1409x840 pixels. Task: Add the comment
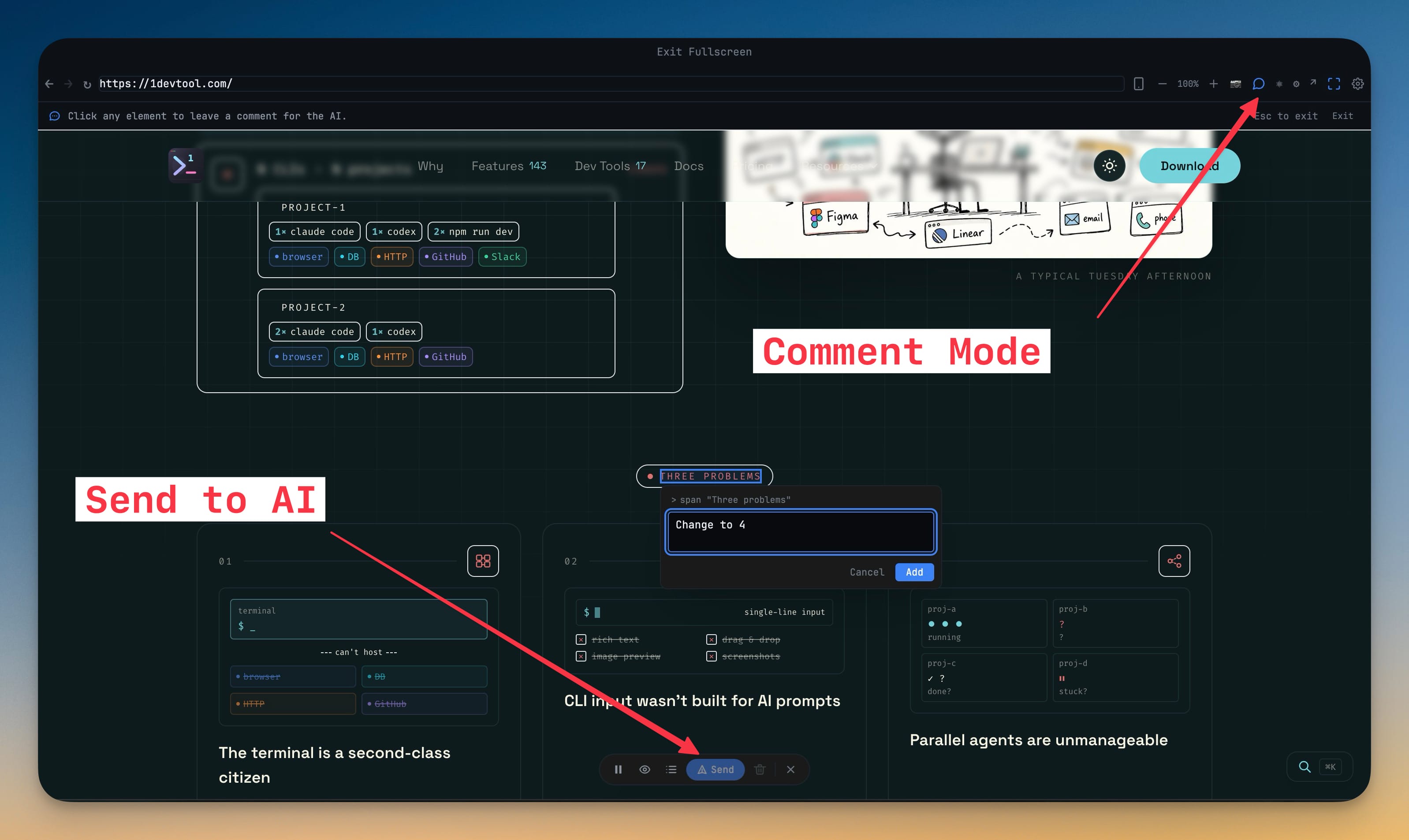(914, 572)
